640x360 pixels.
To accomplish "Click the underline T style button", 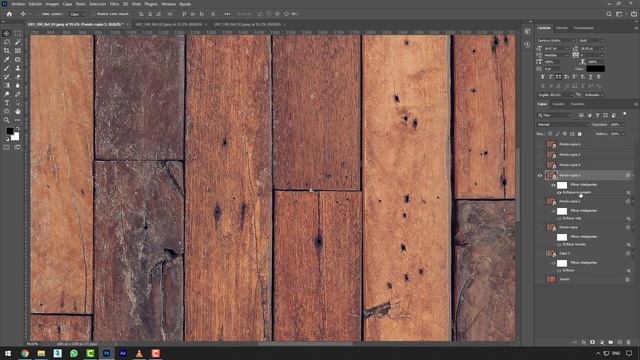I will pyautogui.click(x=590, y=77).
